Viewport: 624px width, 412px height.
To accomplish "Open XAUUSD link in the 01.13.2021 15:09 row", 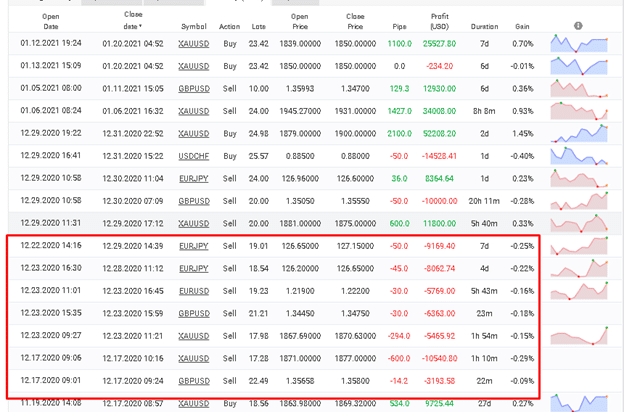I will click(194, 66).
